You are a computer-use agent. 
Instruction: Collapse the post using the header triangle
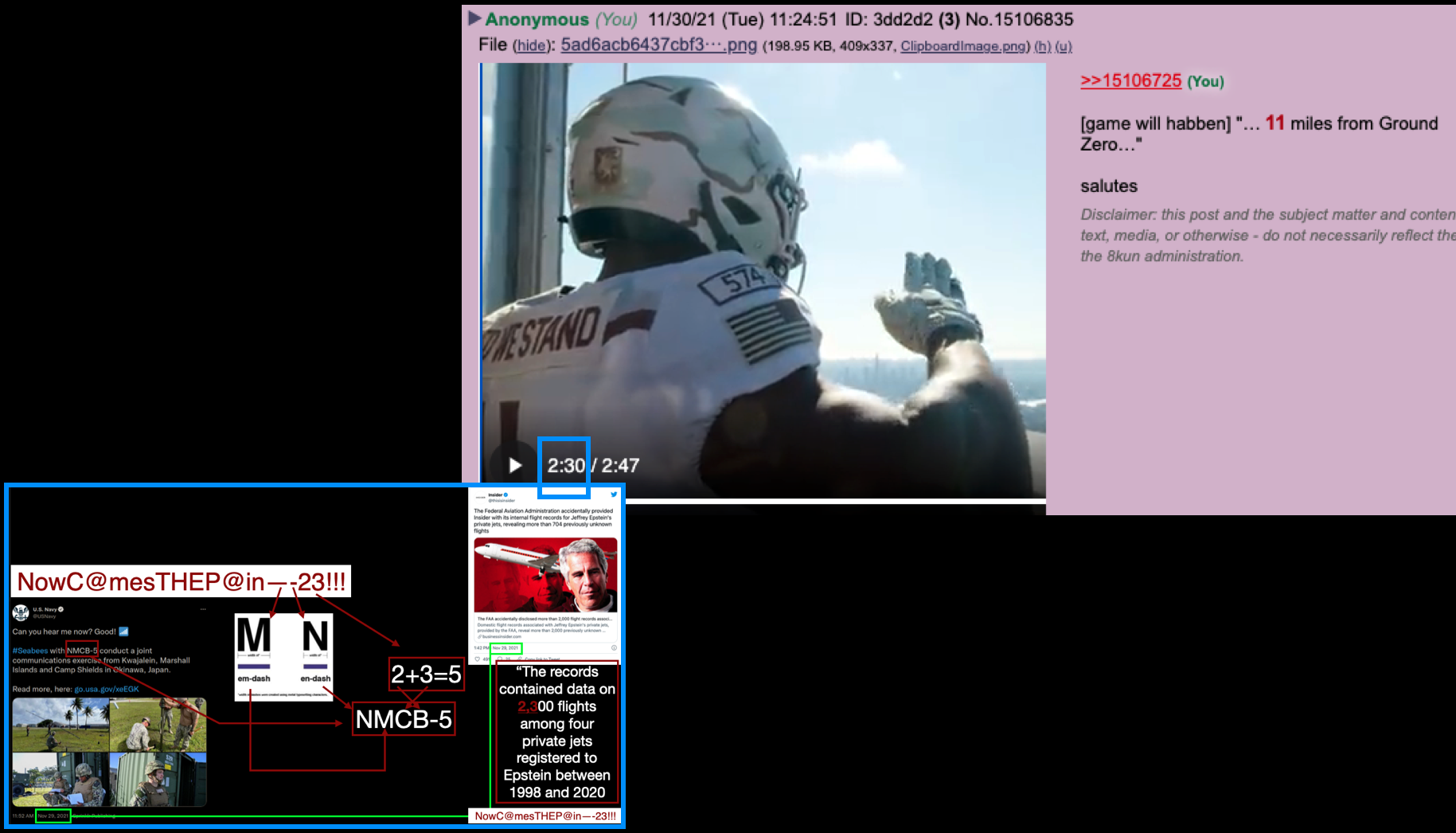tap(474, 18)
